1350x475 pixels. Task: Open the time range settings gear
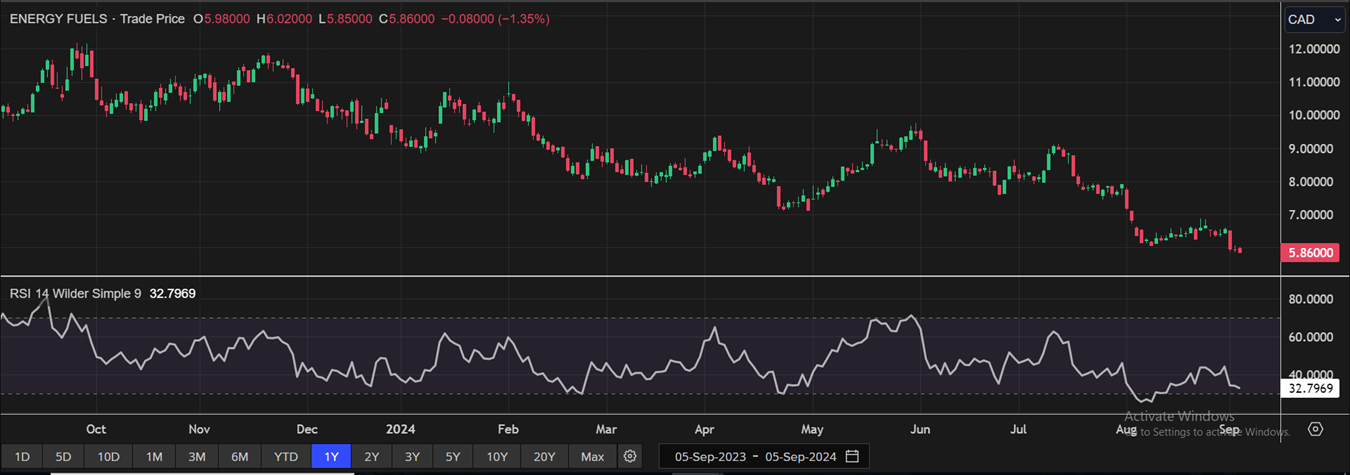coord(630,457)
